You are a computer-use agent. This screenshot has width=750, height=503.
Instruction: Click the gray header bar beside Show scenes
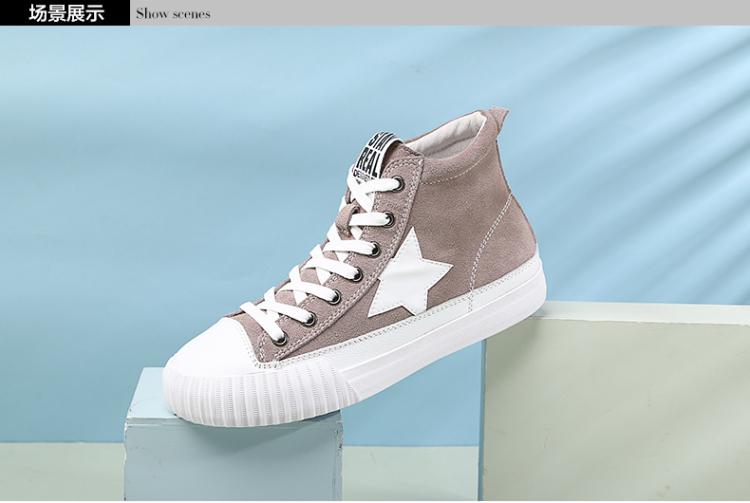click(480, 13)
